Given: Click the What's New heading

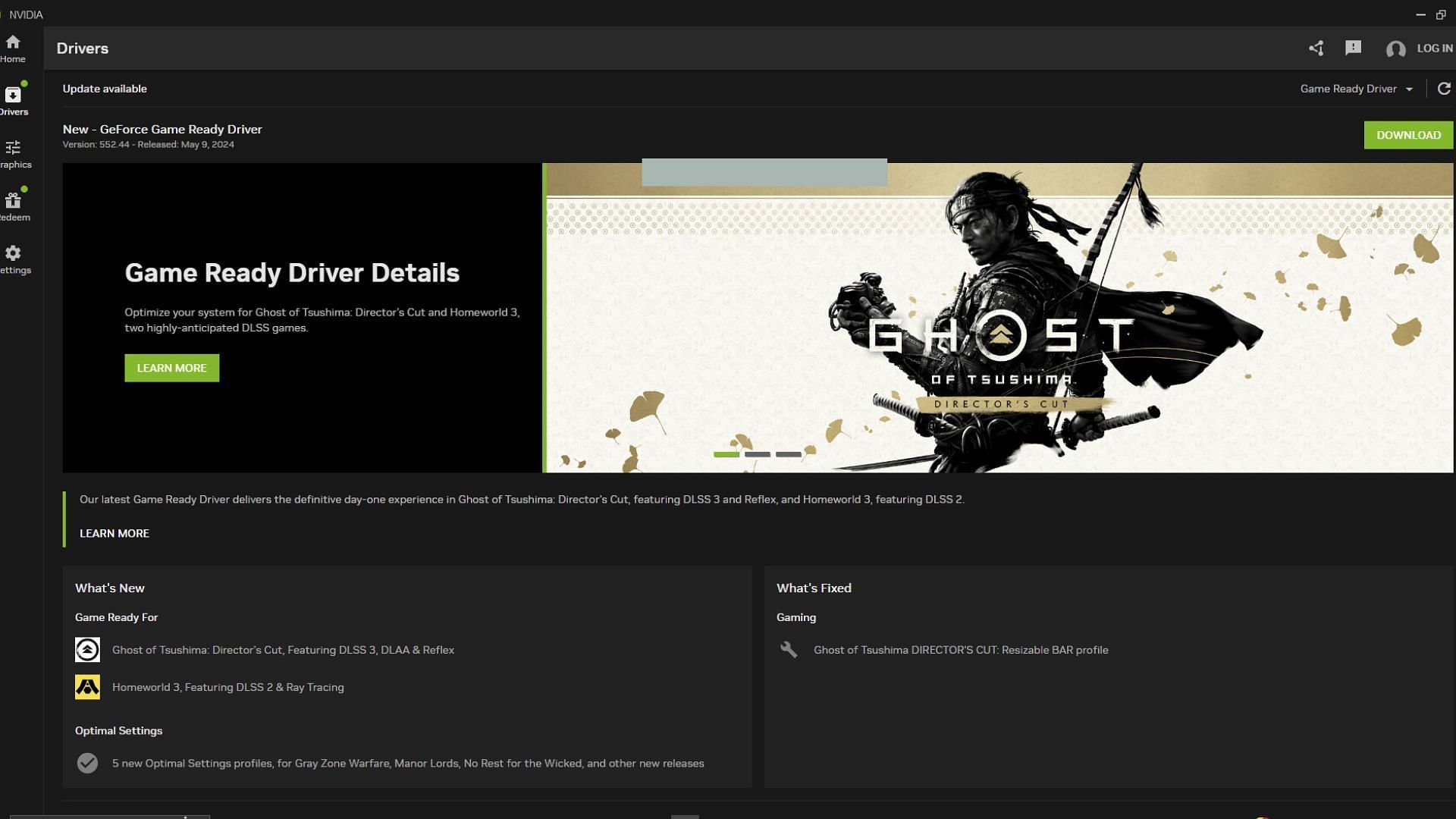Looking at the screenshot, I should (110, 588).
